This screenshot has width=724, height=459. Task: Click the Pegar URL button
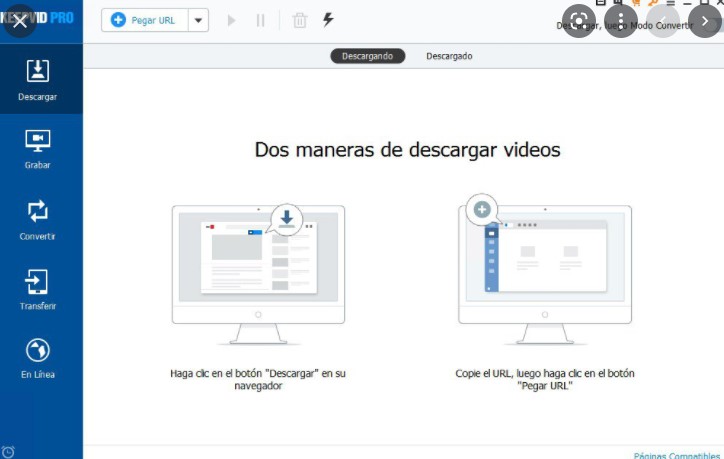point(145,20)
